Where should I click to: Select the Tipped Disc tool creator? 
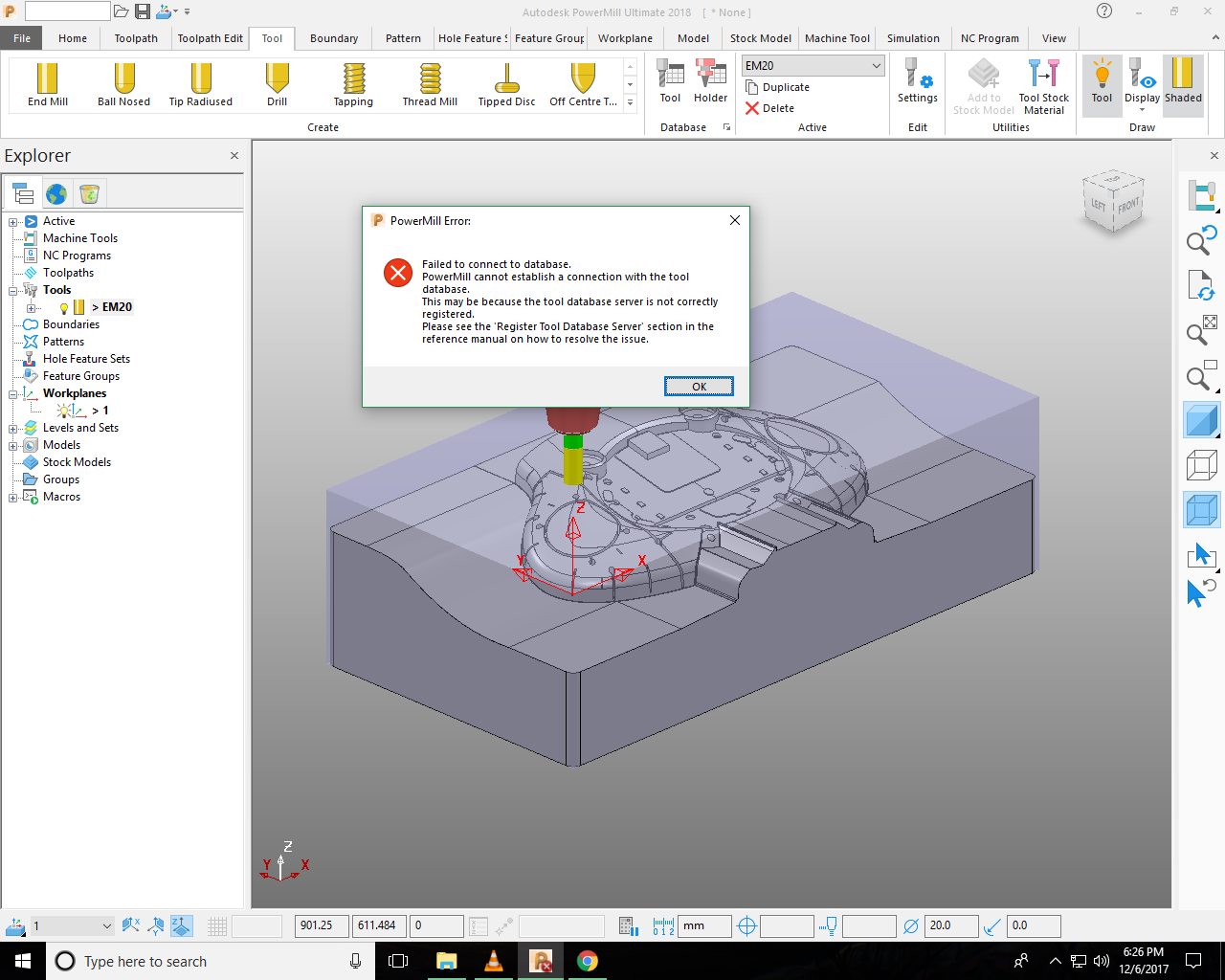(505, 84)
